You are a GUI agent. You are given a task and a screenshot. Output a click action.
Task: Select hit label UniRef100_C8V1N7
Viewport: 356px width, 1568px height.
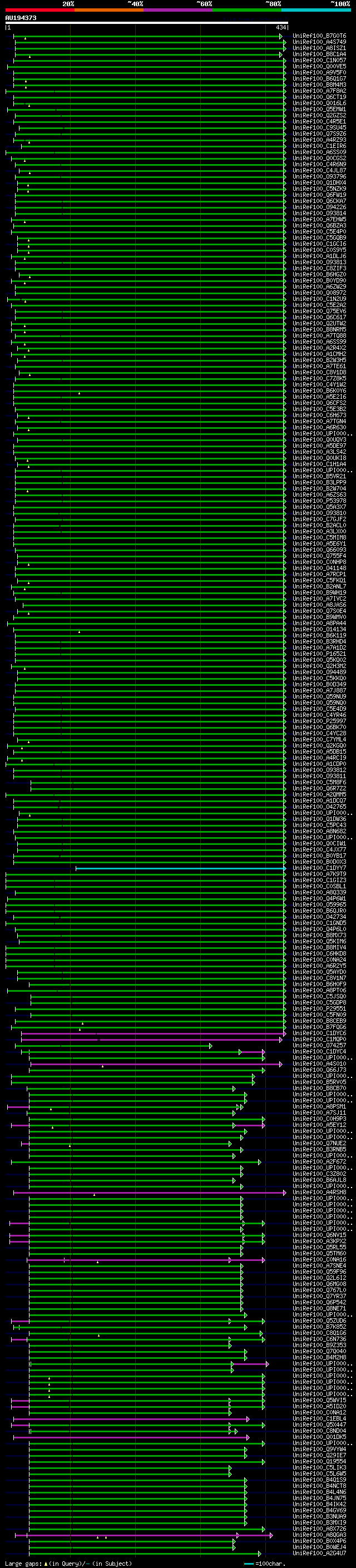click(319, 978)
